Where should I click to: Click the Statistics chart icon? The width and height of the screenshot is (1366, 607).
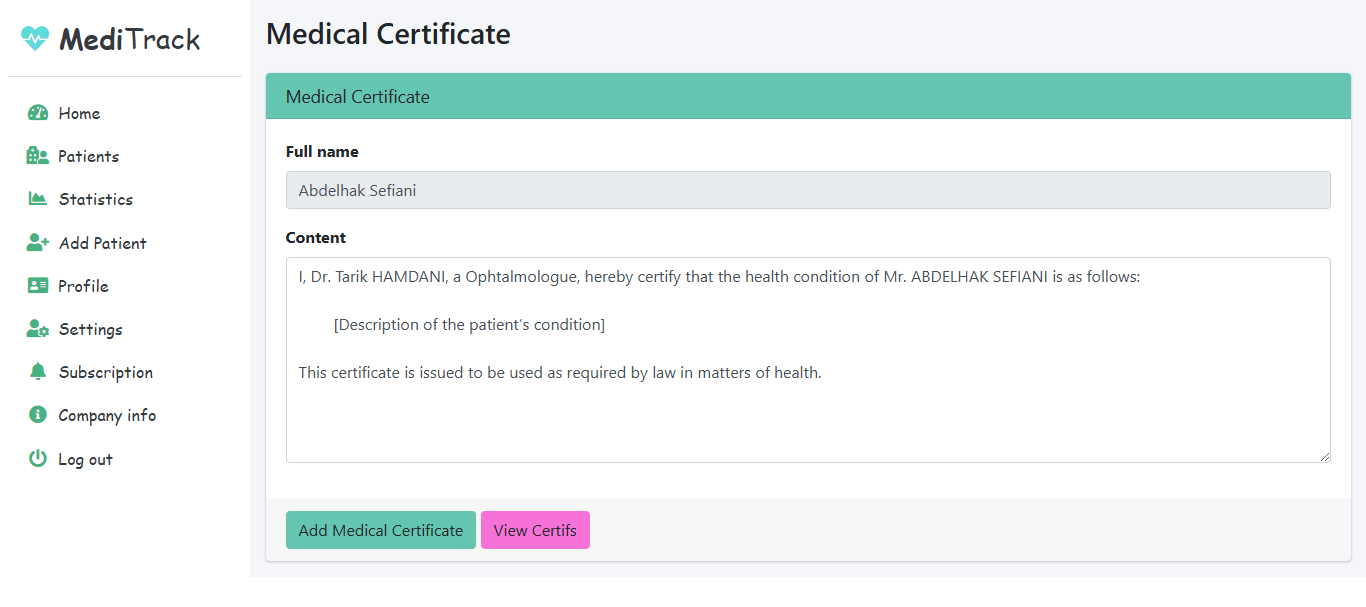[38, 199]
